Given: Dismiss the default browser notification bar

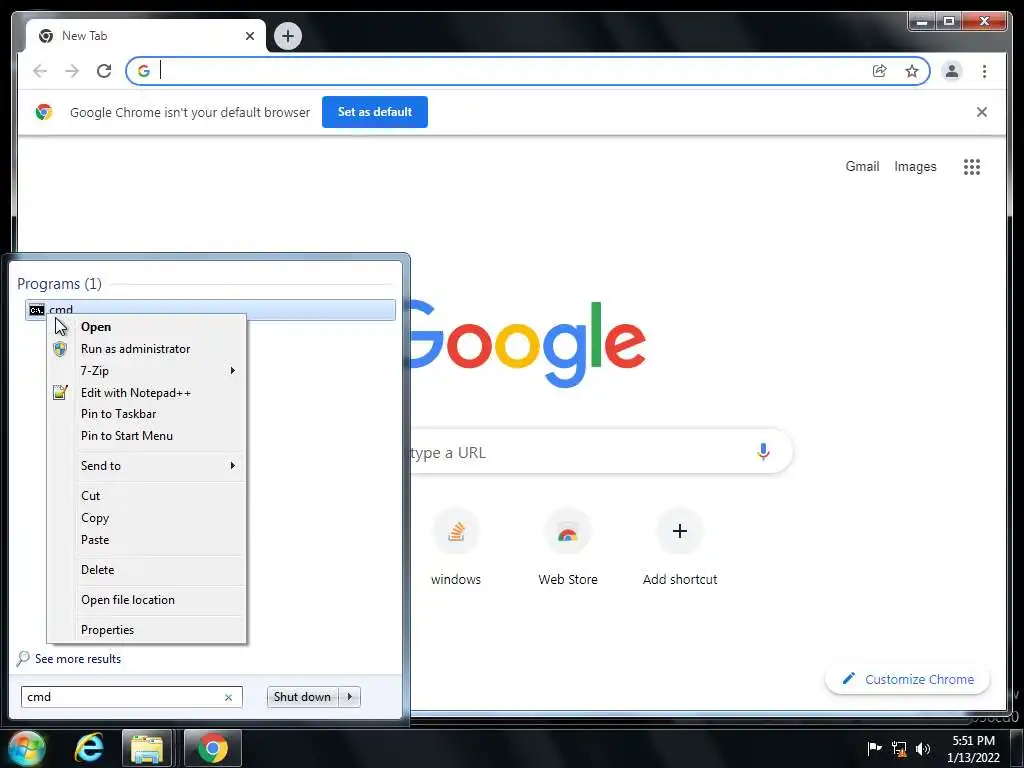Looking at the screenshot, I should 982,112.
